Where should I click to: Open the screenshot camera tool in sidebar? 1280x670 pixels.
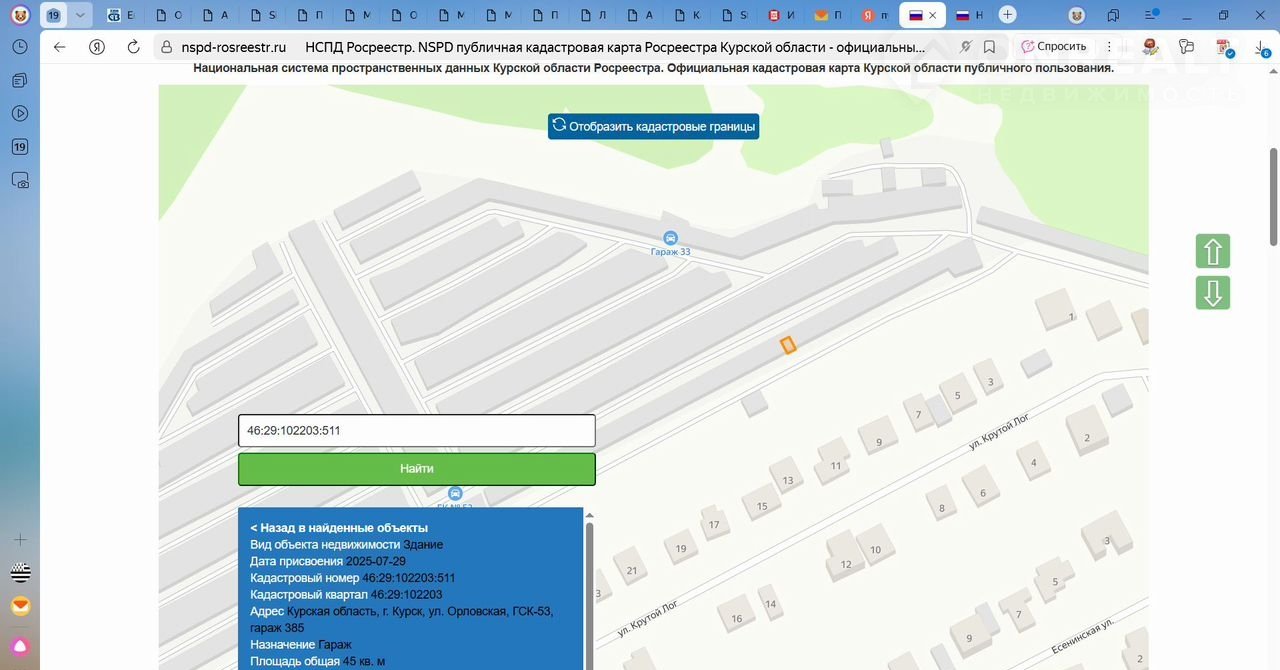[19, 181]
